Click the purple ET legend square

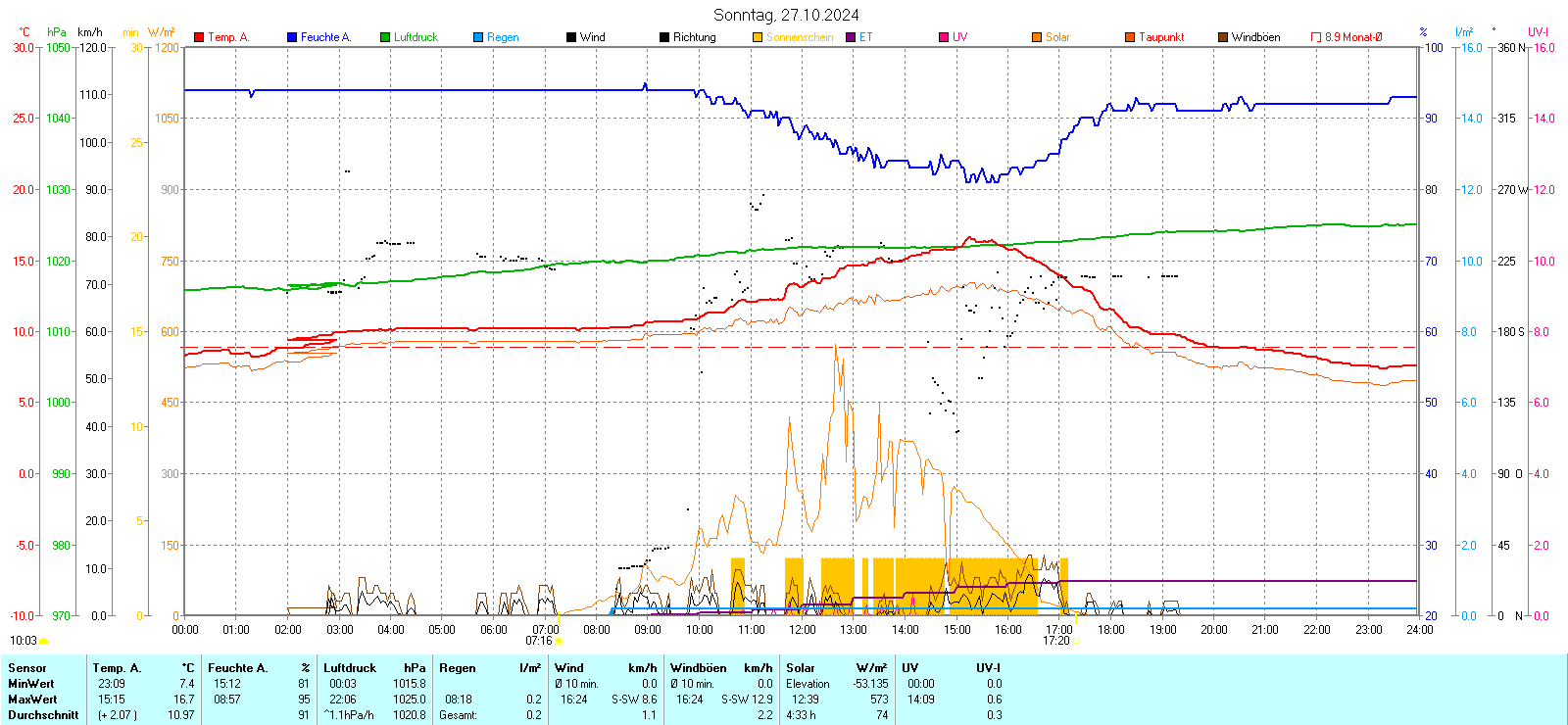[851, 37]
